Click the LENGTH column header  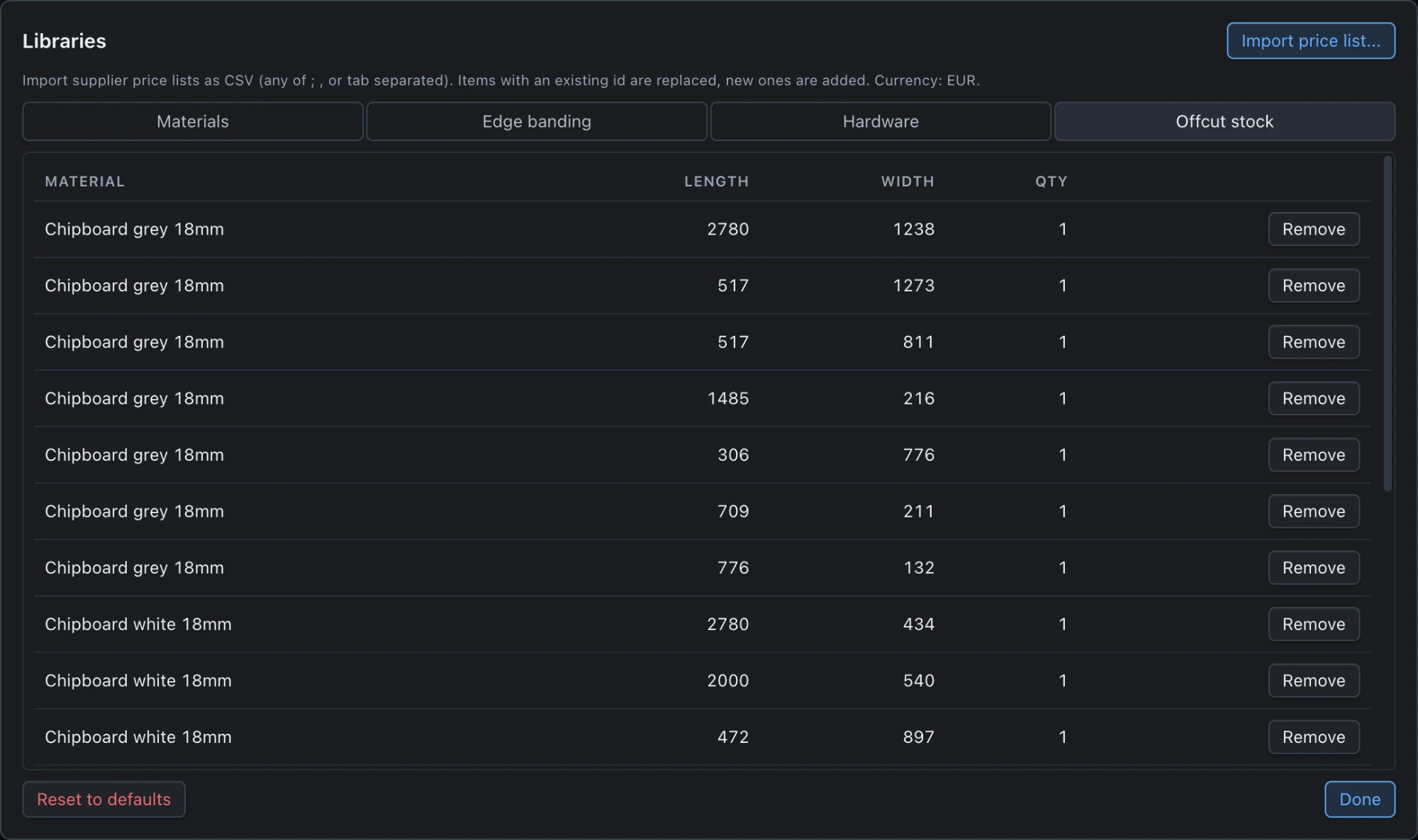(x=716, y=181)
